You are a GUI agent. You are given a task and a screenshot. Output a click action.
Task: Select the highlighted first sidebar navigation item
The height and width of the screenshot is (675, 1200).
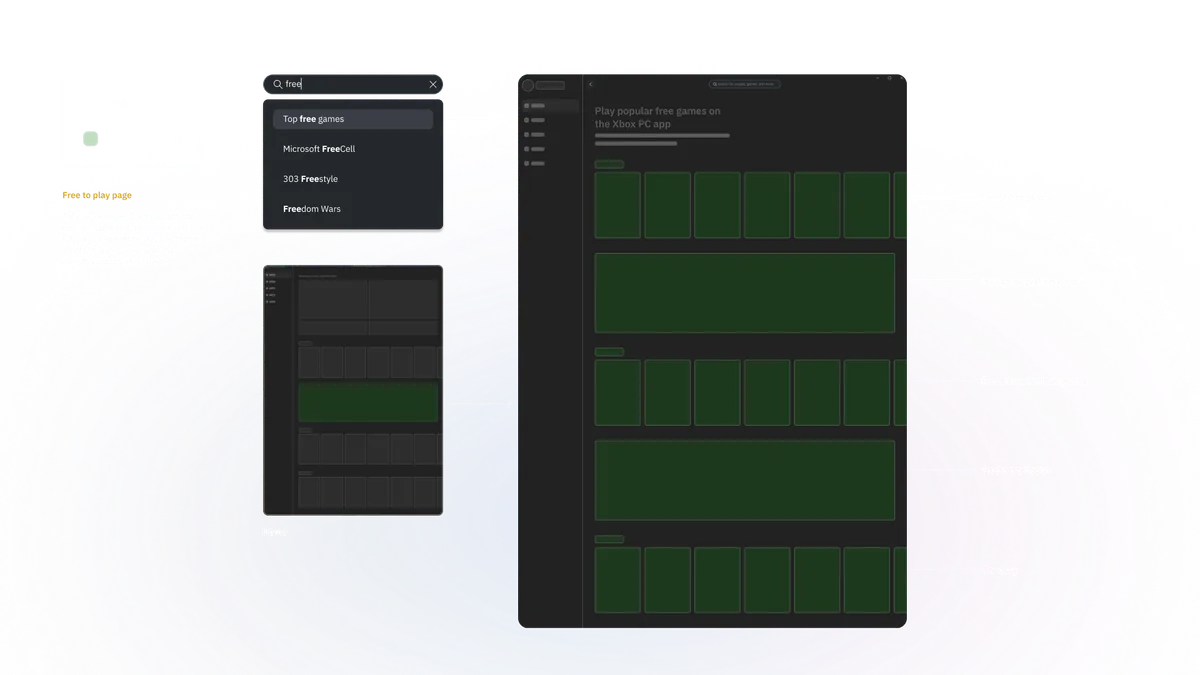point(550,106)
